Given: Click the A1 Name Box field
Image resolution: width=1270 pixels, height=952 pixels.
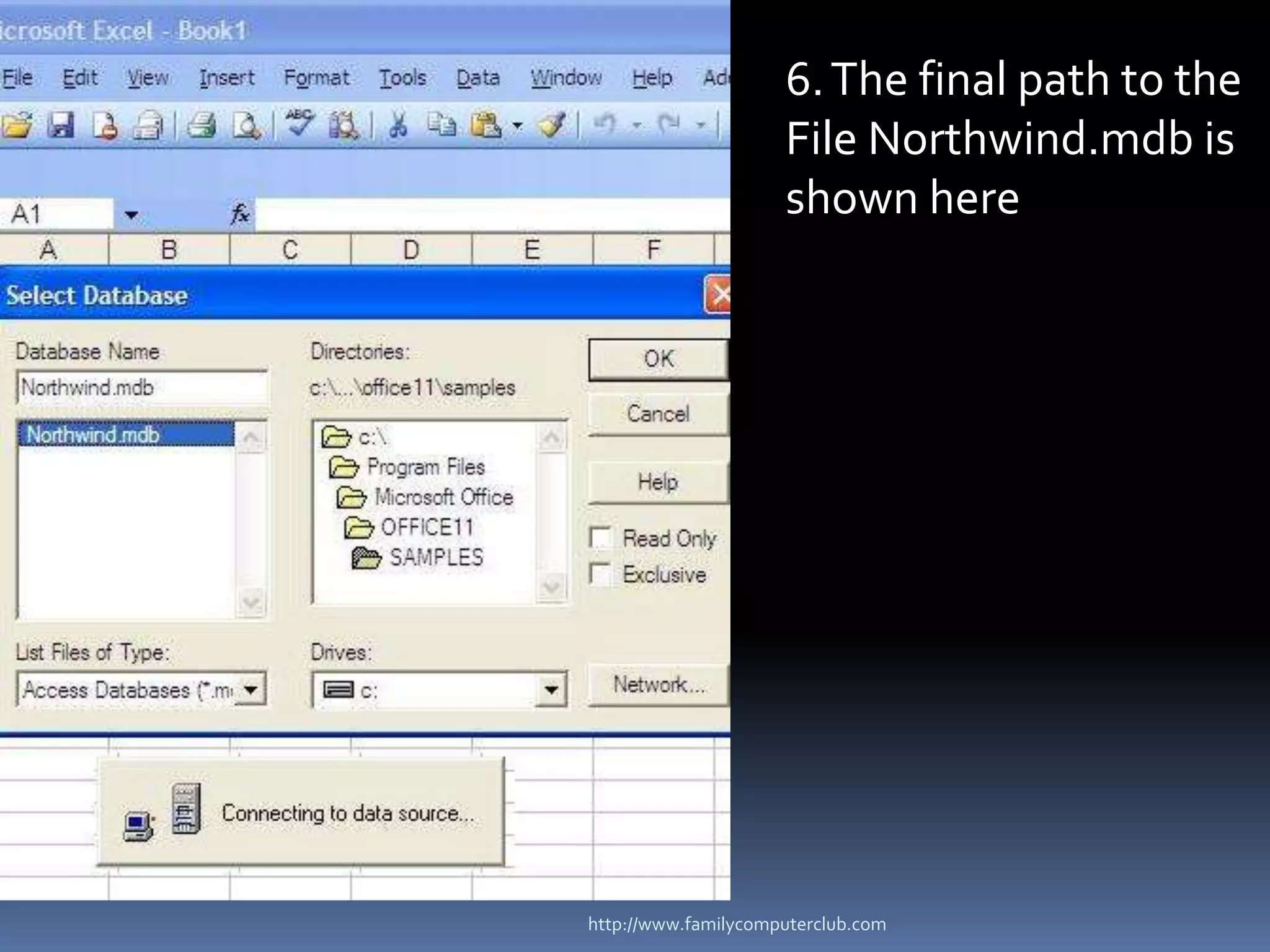Looking at the screenshot, I should pyautogui.click(x=57, y=214).
